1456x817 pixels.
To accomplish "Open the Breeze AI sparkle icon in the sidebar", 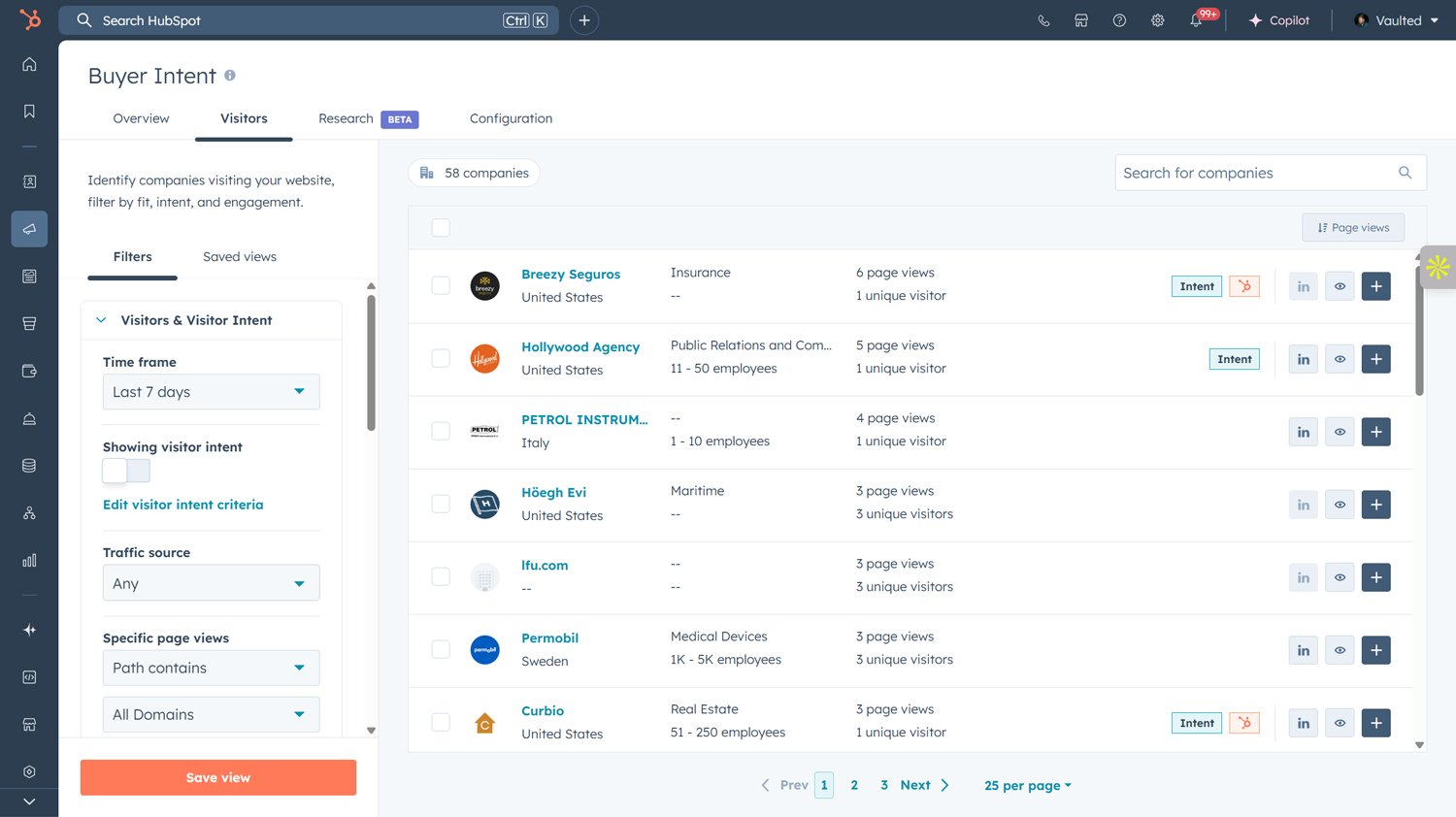I will tap(29, 630).
